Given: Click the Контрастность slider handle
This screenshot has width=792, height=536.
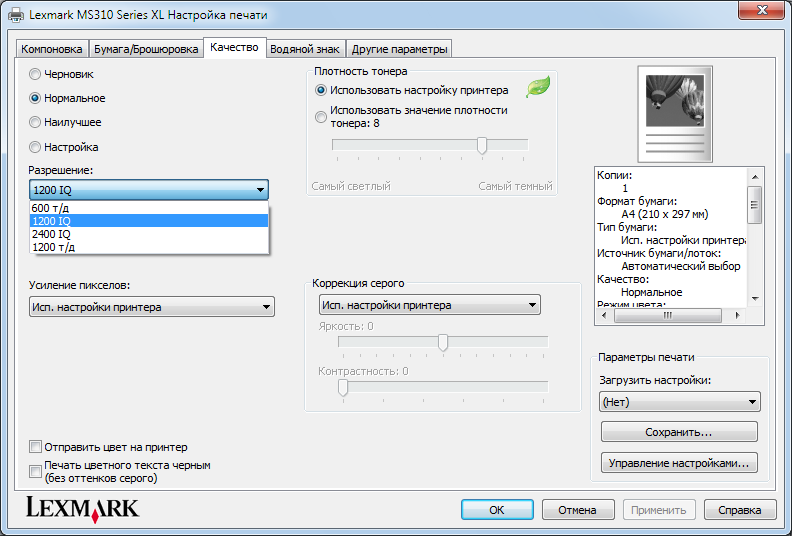Looking at the screenshot, I should 343,387.
